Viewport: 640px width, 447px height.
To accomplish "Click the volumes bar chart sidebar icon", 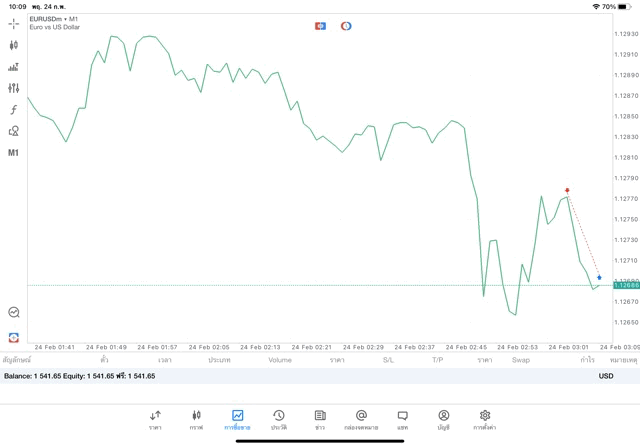I will coord(14,67).
